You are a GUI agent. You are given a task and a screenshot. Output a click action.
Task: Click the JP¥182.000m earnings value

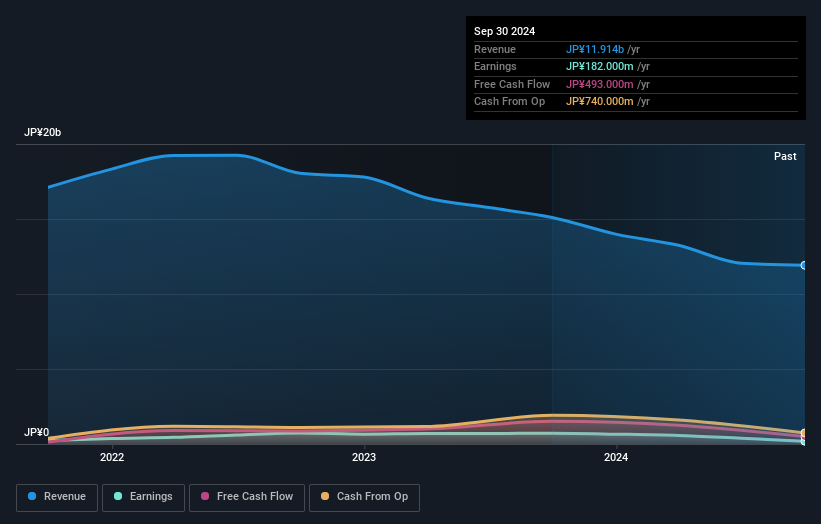point(600,66)
